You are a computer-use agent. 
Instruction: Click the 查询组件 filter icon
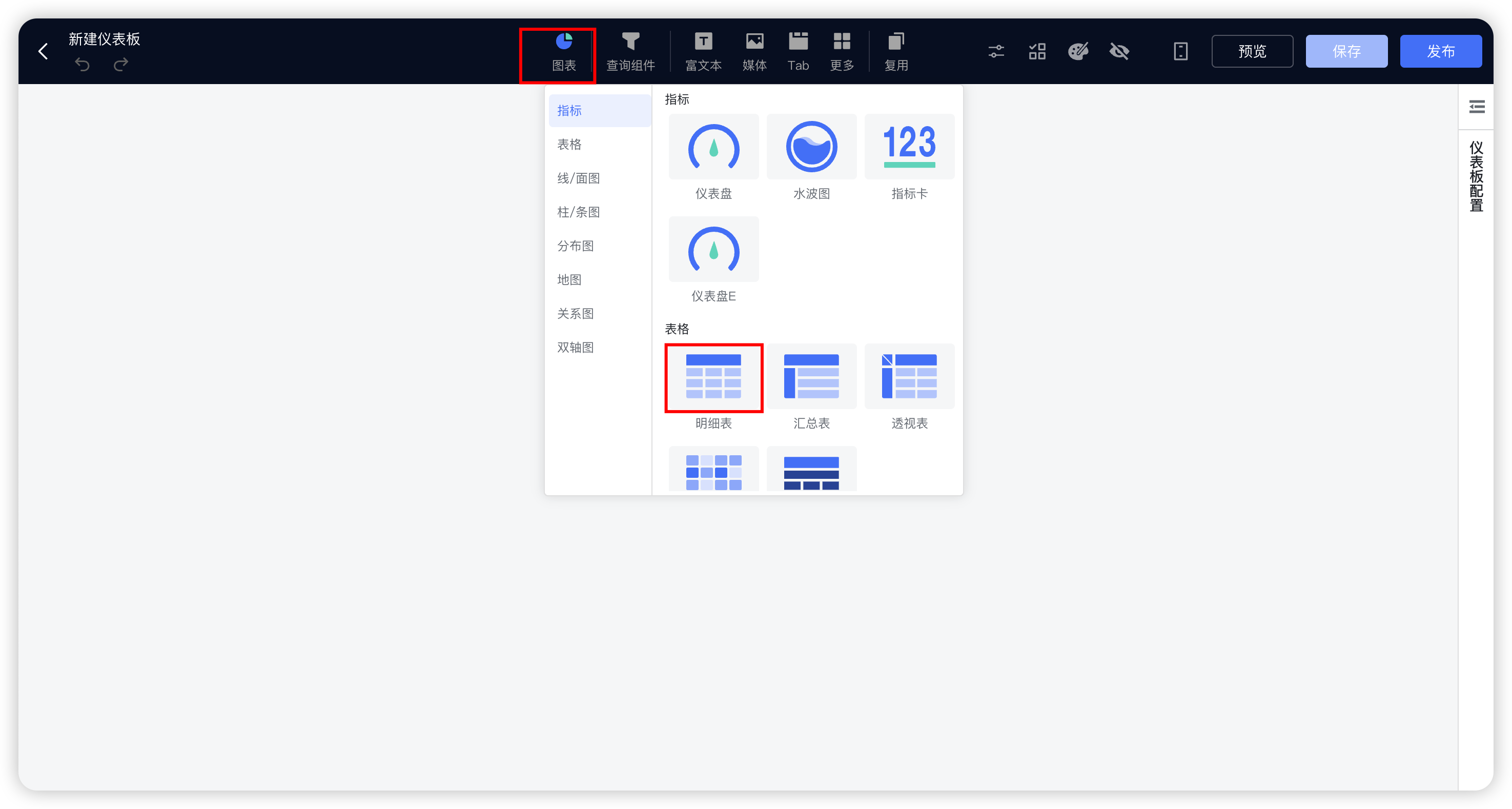click(x=630, y=42)
